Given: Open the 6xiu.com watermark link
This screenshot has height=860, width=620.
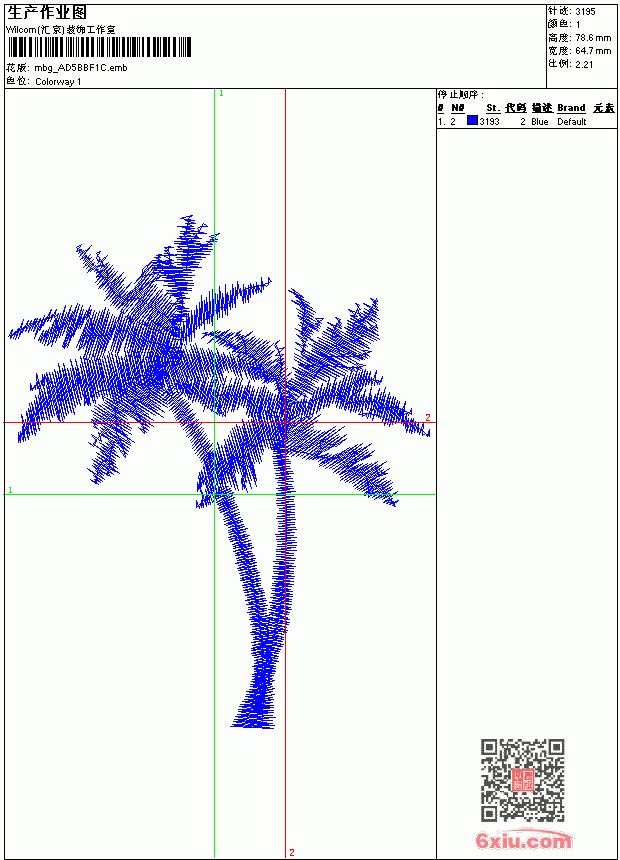Looking at the screenshot, I should 523,840.
